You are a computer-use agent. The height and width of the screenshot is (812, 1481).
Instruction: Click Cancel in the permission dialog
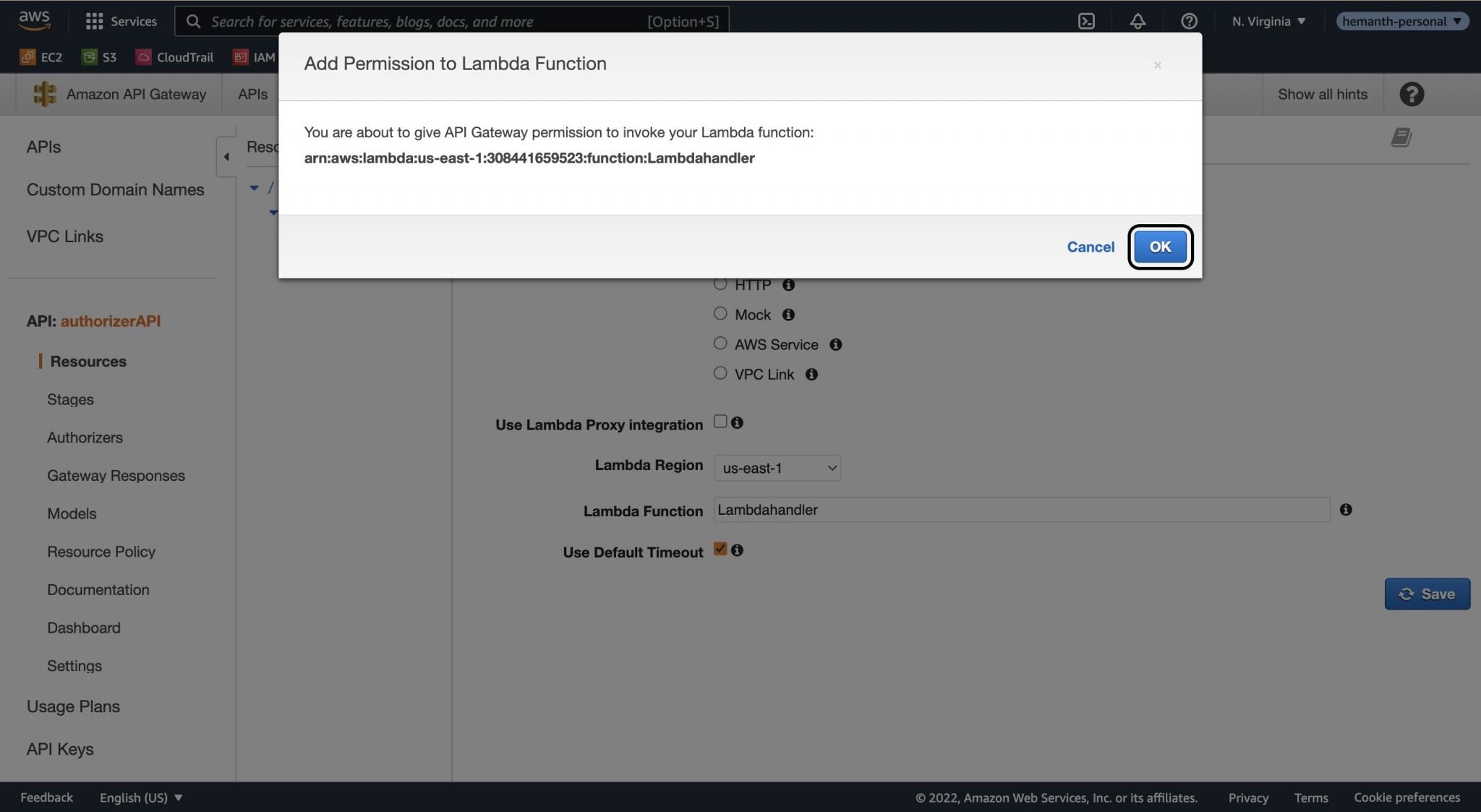point(1091,247)
